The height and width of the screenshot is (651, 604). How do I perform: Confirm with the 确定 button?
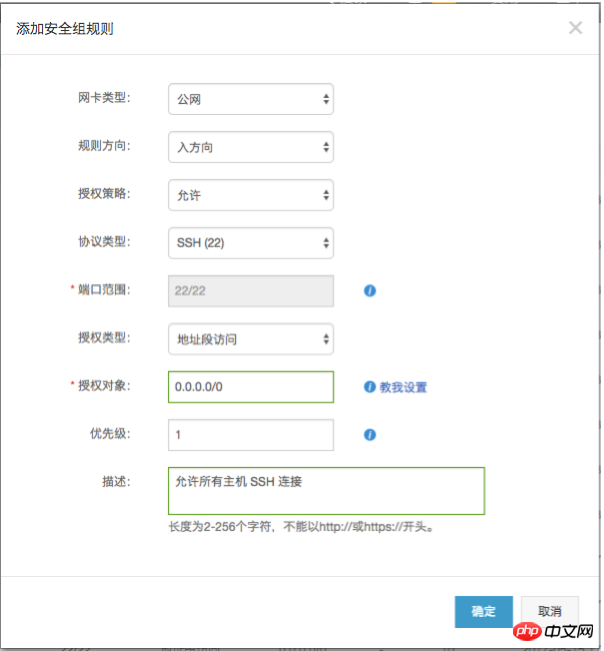[x=484, y=612]
